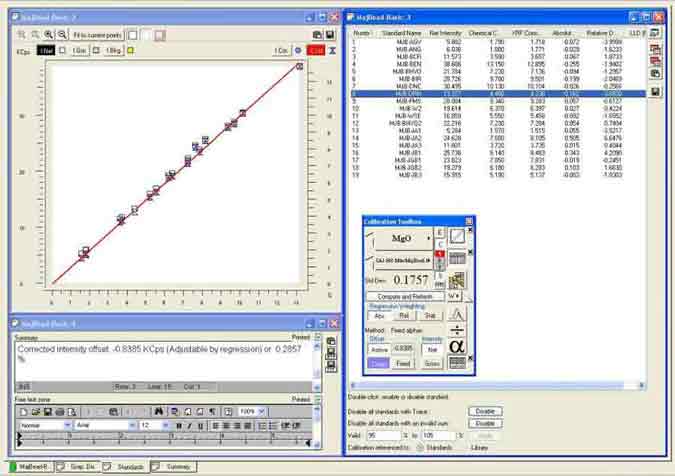675x476 pixels.
Task: Click the regression line graph icon
Action: [x=456, y=236]
